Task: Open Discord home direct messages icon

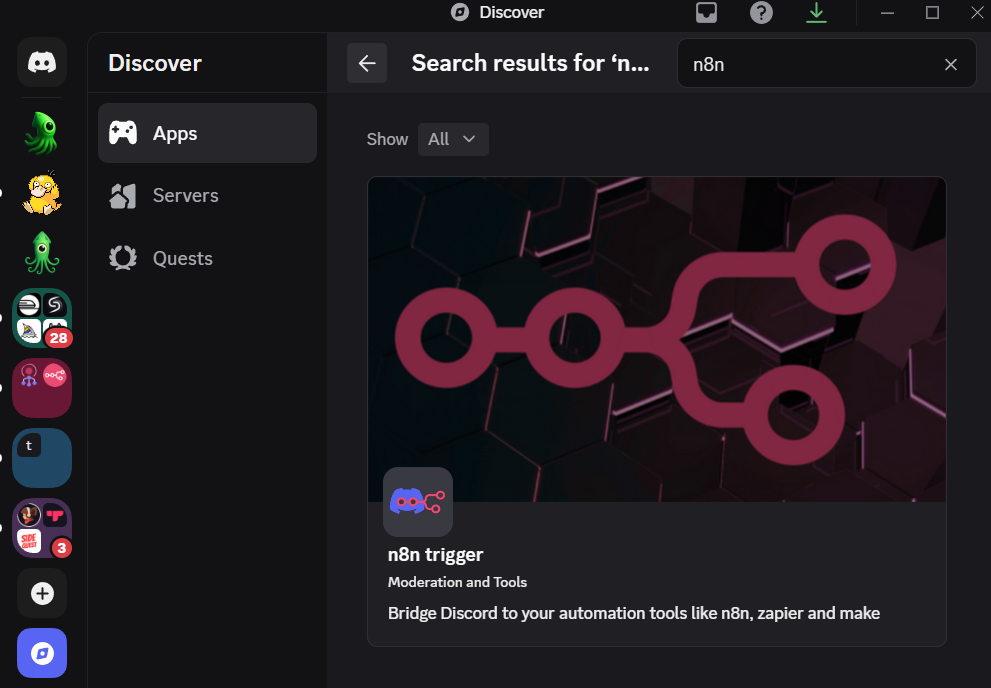Action: pyautogui.click(x=42, y=62)
